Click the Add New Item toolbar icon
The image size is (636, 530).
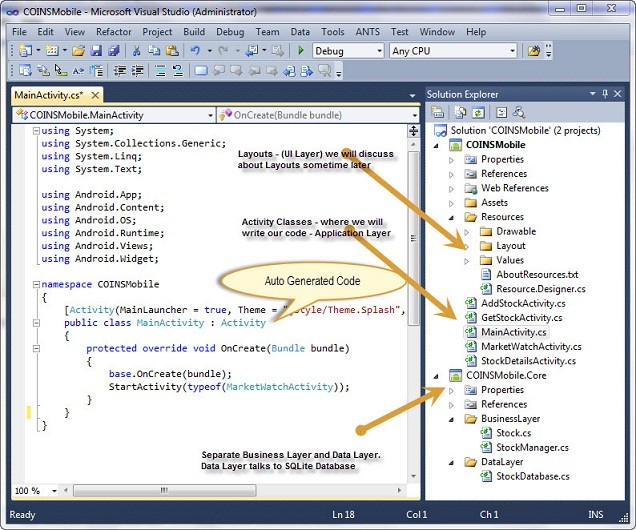tap(52, 51)
